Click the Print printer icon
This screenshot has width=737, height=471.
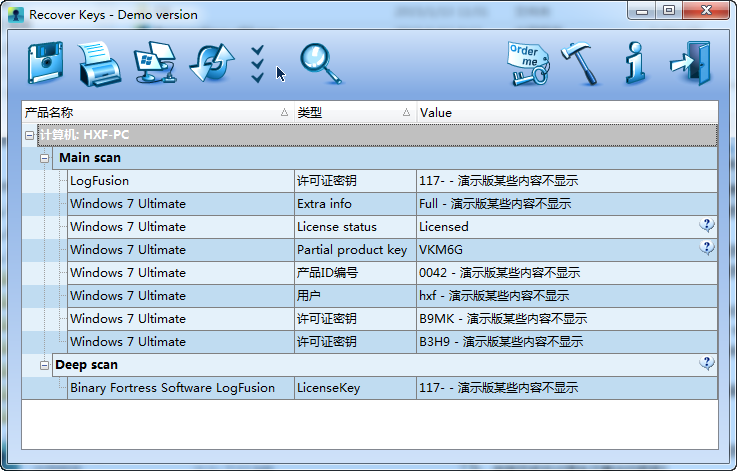click(99, 63)
